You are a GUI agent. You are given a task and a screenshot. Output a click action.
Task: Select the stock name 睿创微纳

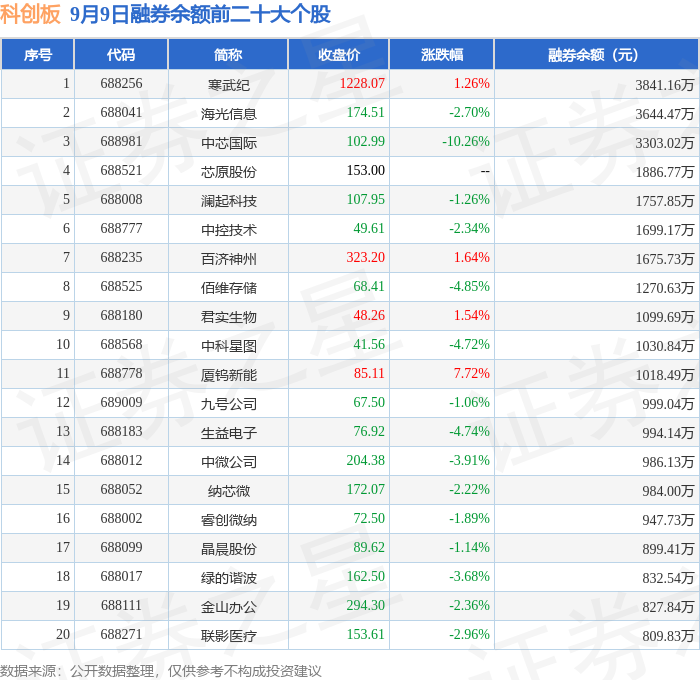[229, 520]
